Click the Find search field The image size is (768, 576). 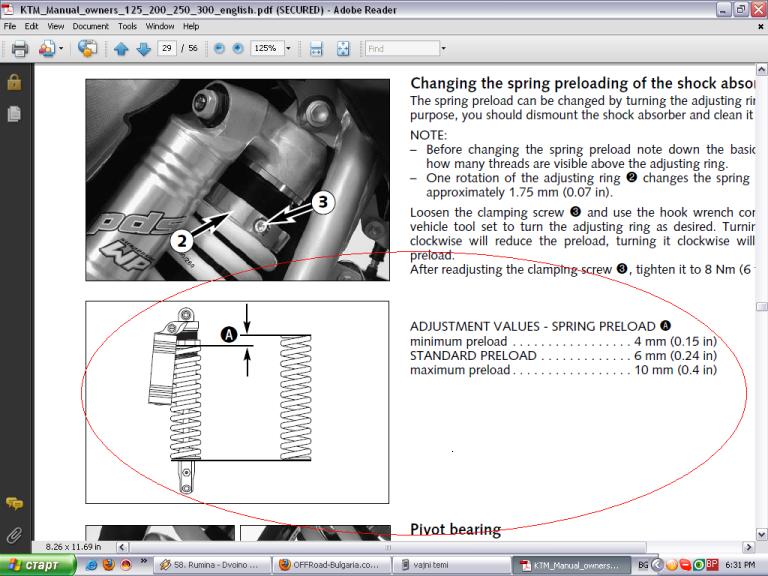(403, 48)
